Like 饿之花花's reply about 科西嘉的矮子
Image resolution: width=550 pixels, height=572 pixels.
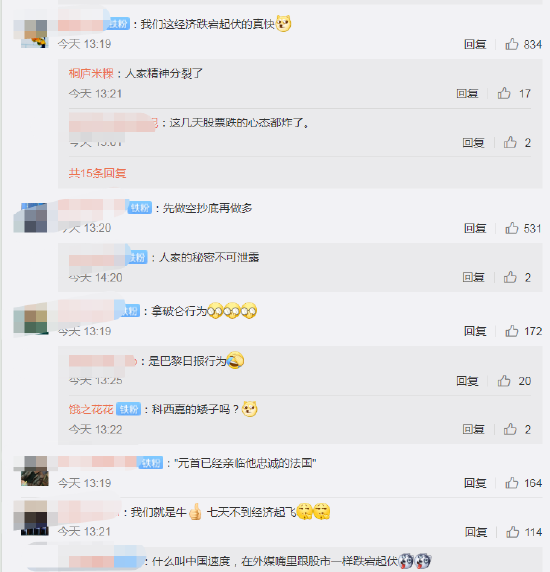pos(510,429)
